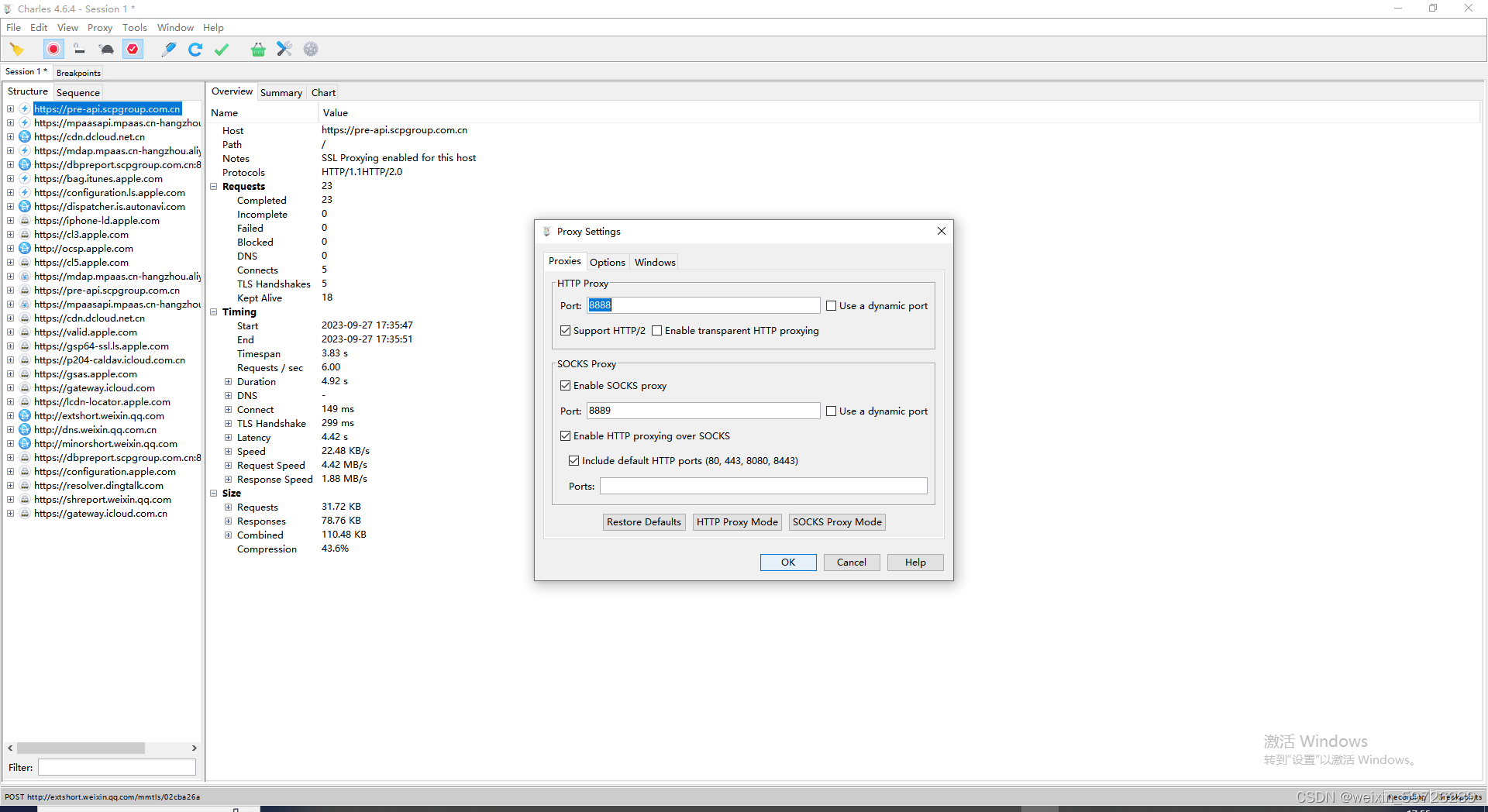Click the green Validate checkmark icon
Viewport: 1488px width, 812px height.
coord(222,50)
